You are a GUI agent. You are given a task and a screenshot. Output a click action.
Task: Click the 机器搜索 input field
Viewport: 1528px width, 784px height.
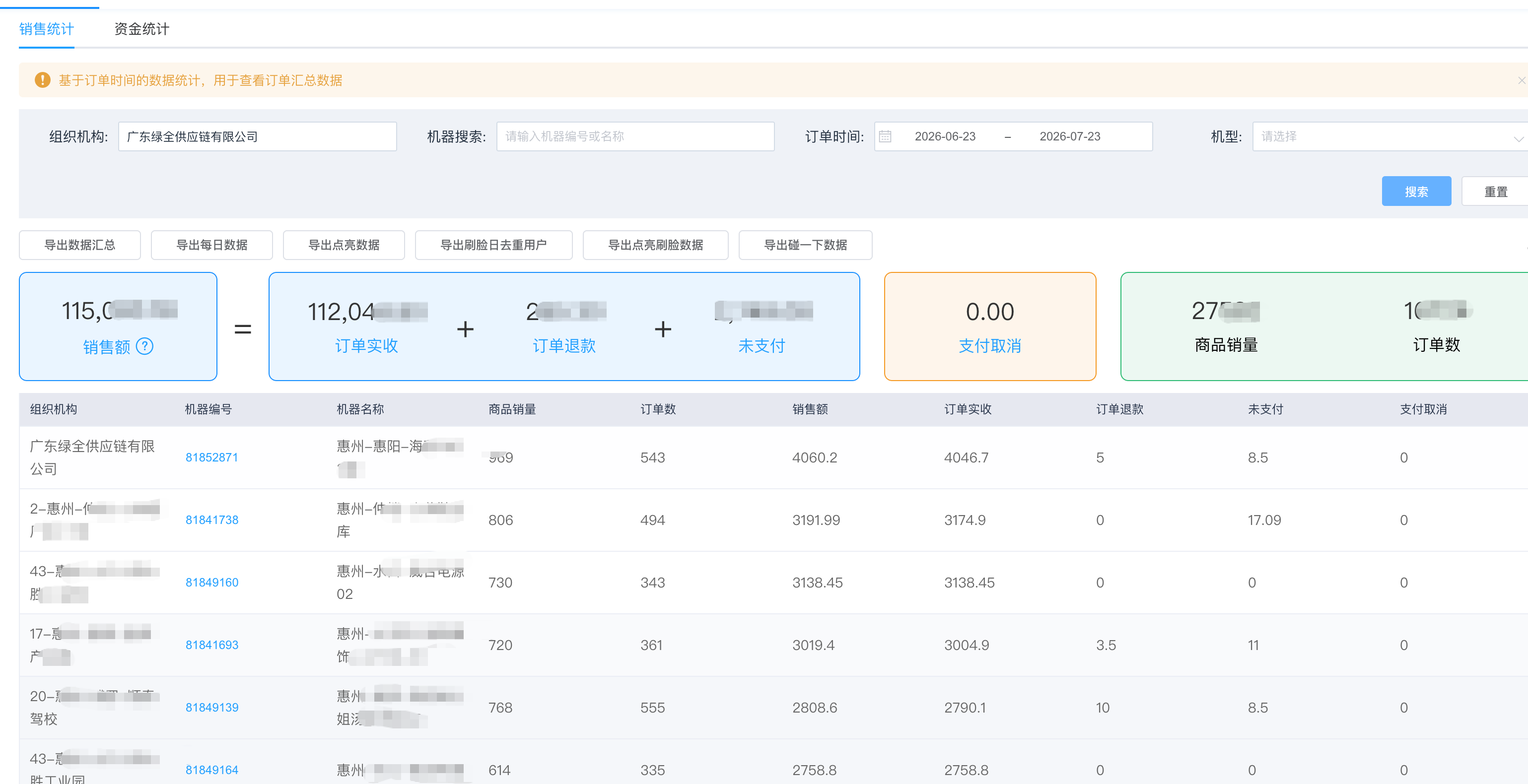point(635,136)
